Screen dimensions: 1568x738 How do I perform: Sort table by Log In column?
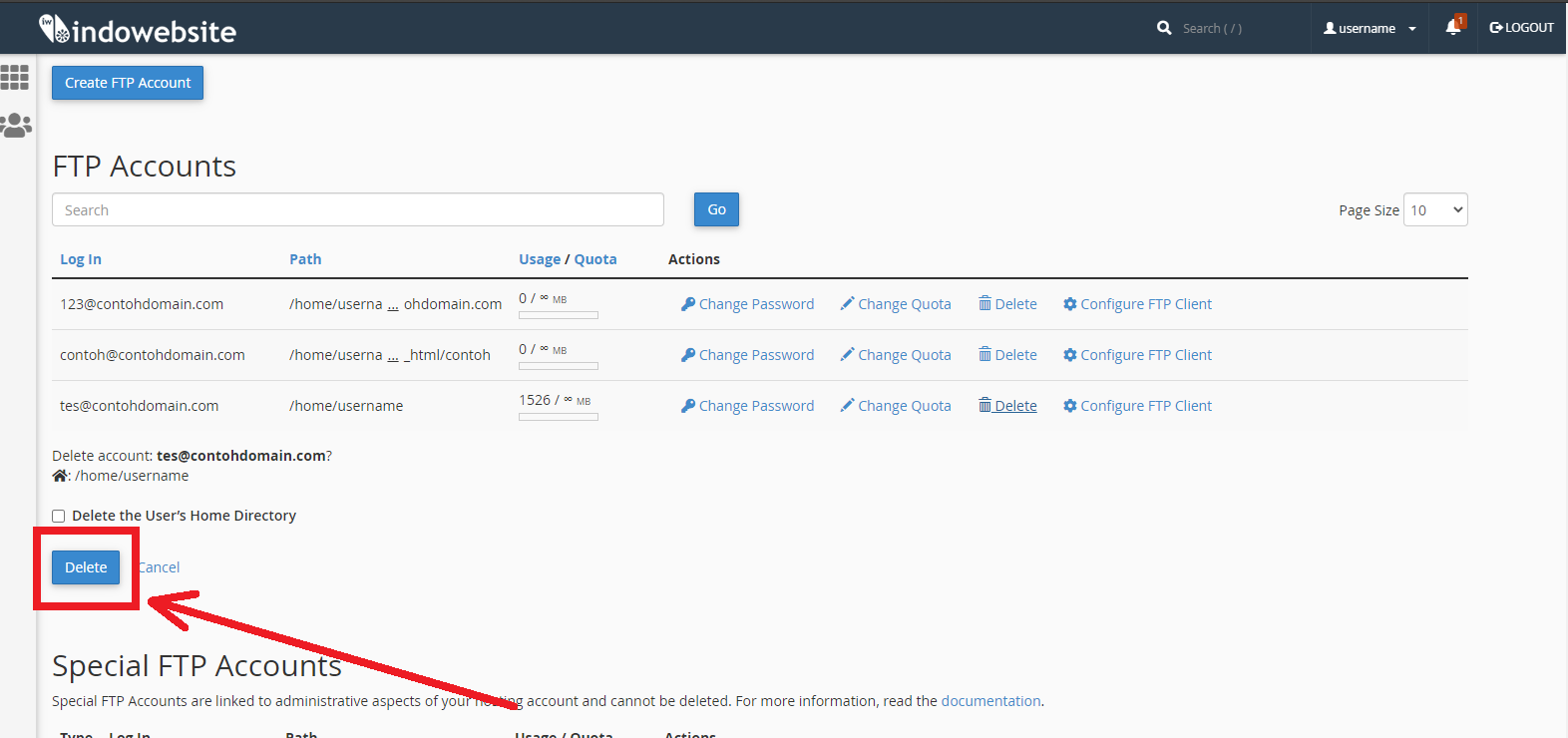pos(81,259)
